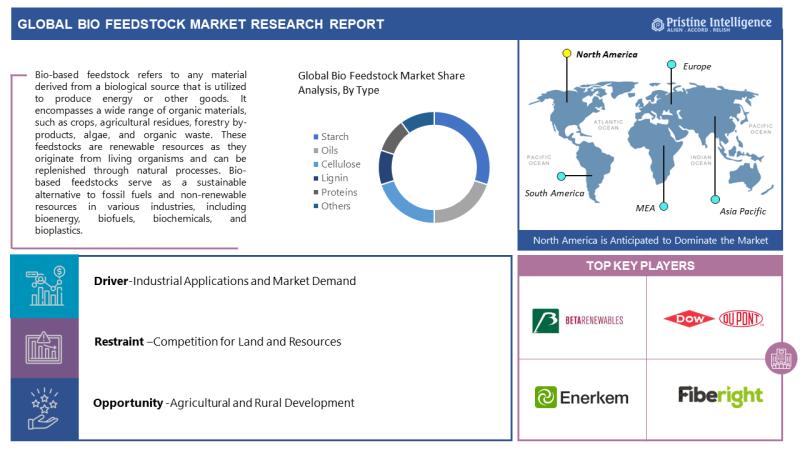Click the 'Asia Pacific' map label
This screenshot has width=800, height=450.
(x=743, y=211)
